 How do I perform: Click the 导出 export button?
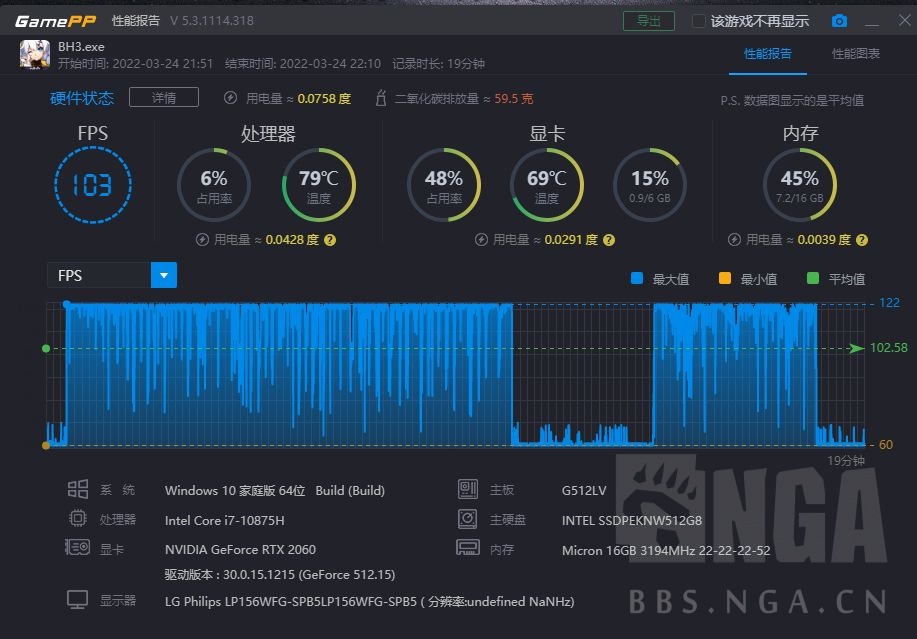click(648, 19)
